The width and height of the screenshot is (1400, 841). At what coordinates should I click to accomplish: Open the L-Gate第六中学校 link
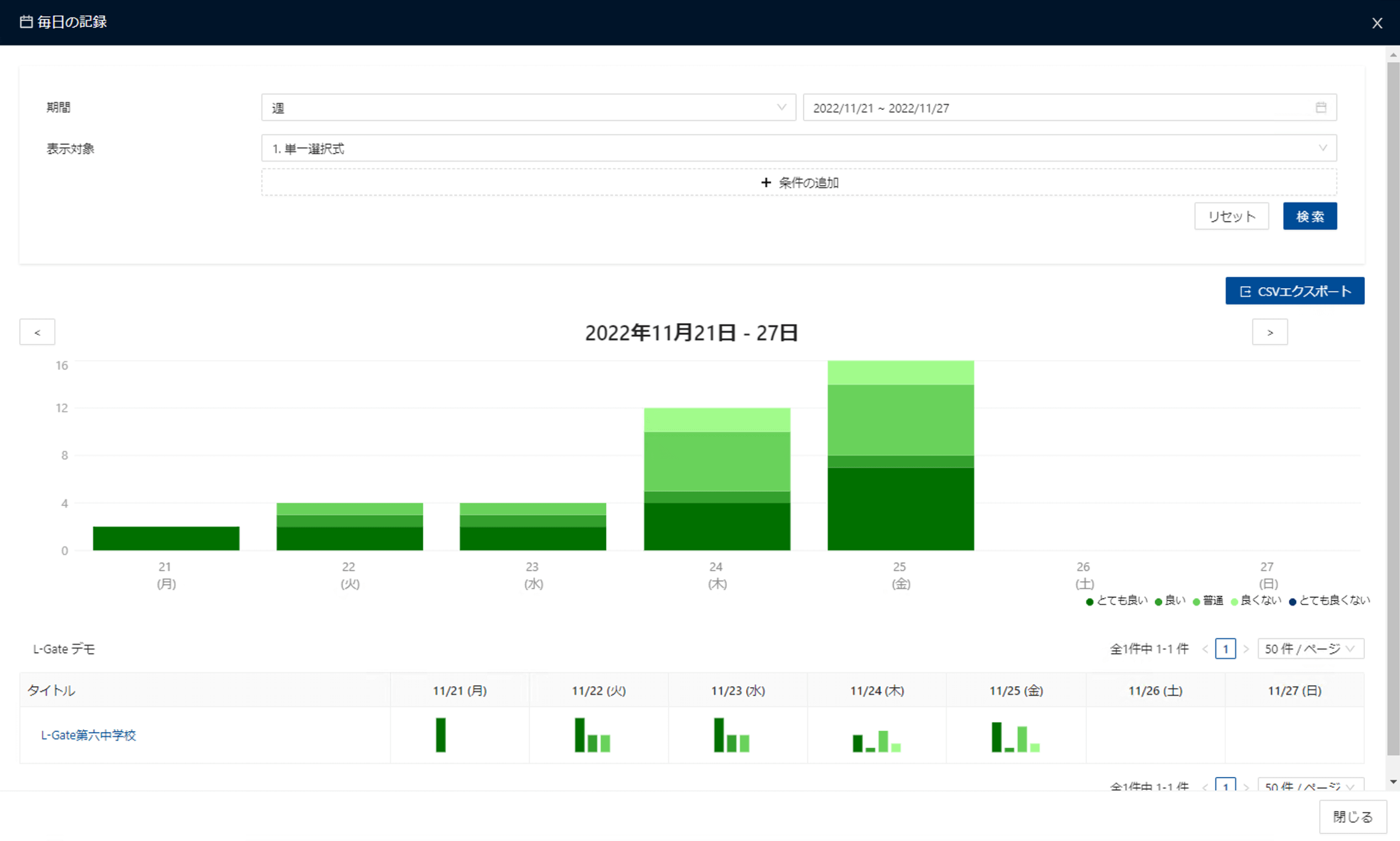pos(88,735)
